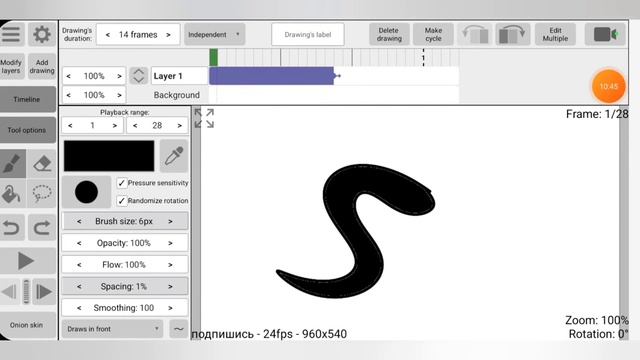The height and width of the screenshot is (360, 640).
Task: Swap layer order with up-down arrows icon
Action: click(x=138, y=76)
